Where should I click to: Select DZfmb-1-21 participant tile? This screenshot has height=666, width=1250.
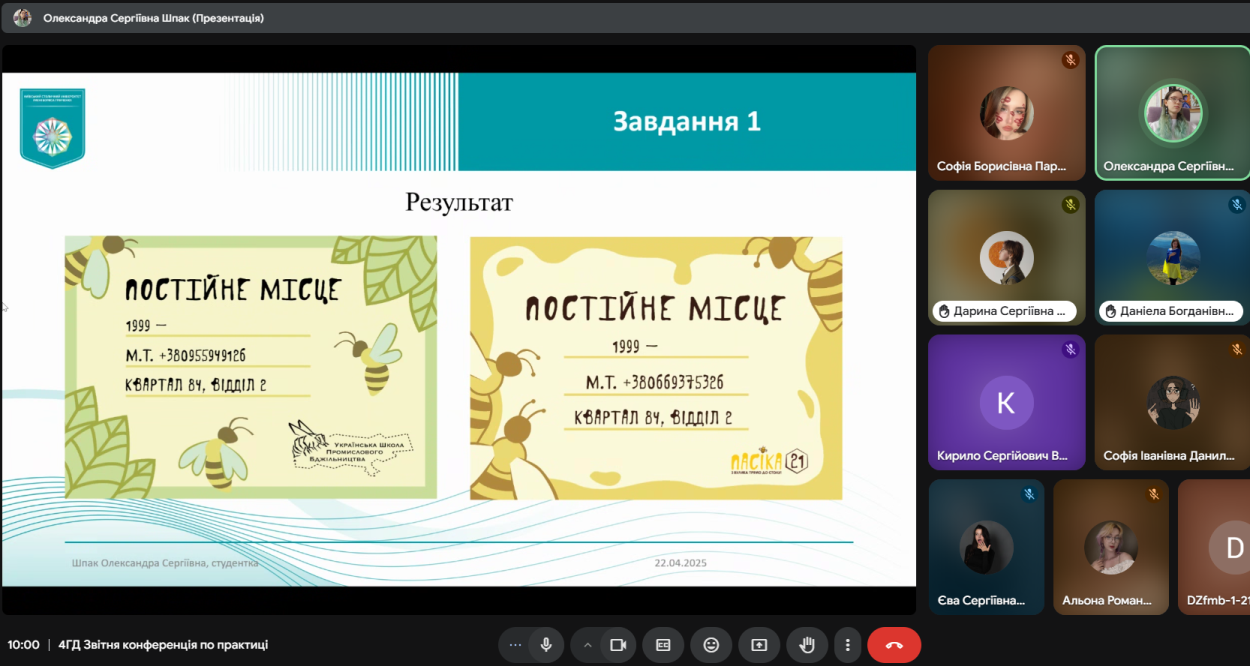(1214, 546)
